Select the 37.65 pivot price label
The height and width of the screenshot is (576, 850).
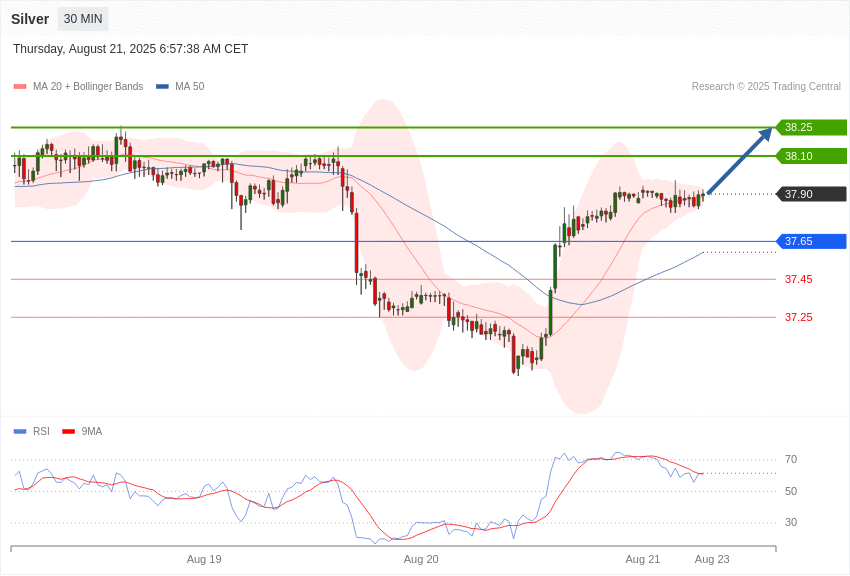pos(811,241)
